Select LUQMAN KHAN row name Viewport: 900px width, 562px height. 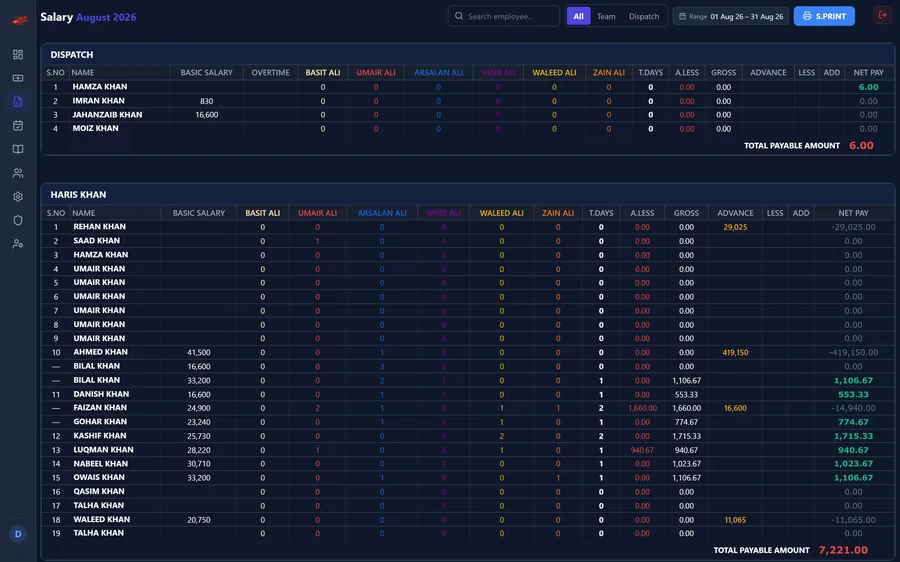click(103, 449)
